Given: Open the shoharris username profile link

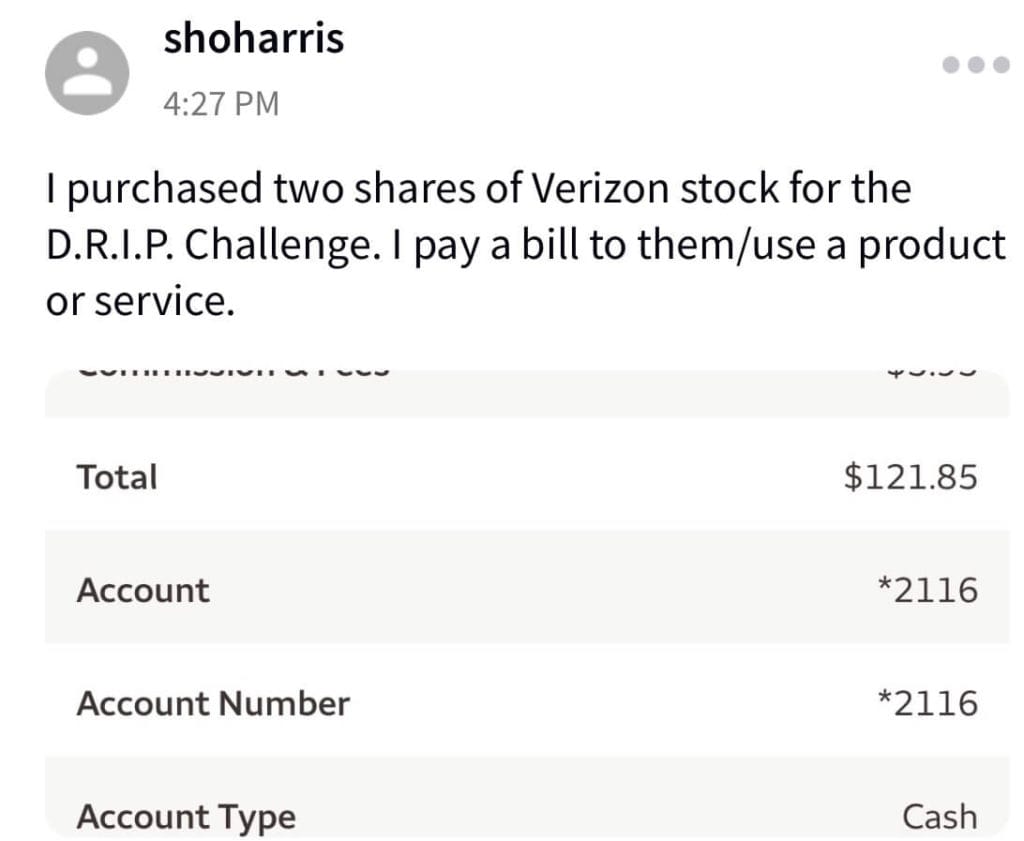Looking at the screenshot, I should pyautogui.click(x=253, y=39).
